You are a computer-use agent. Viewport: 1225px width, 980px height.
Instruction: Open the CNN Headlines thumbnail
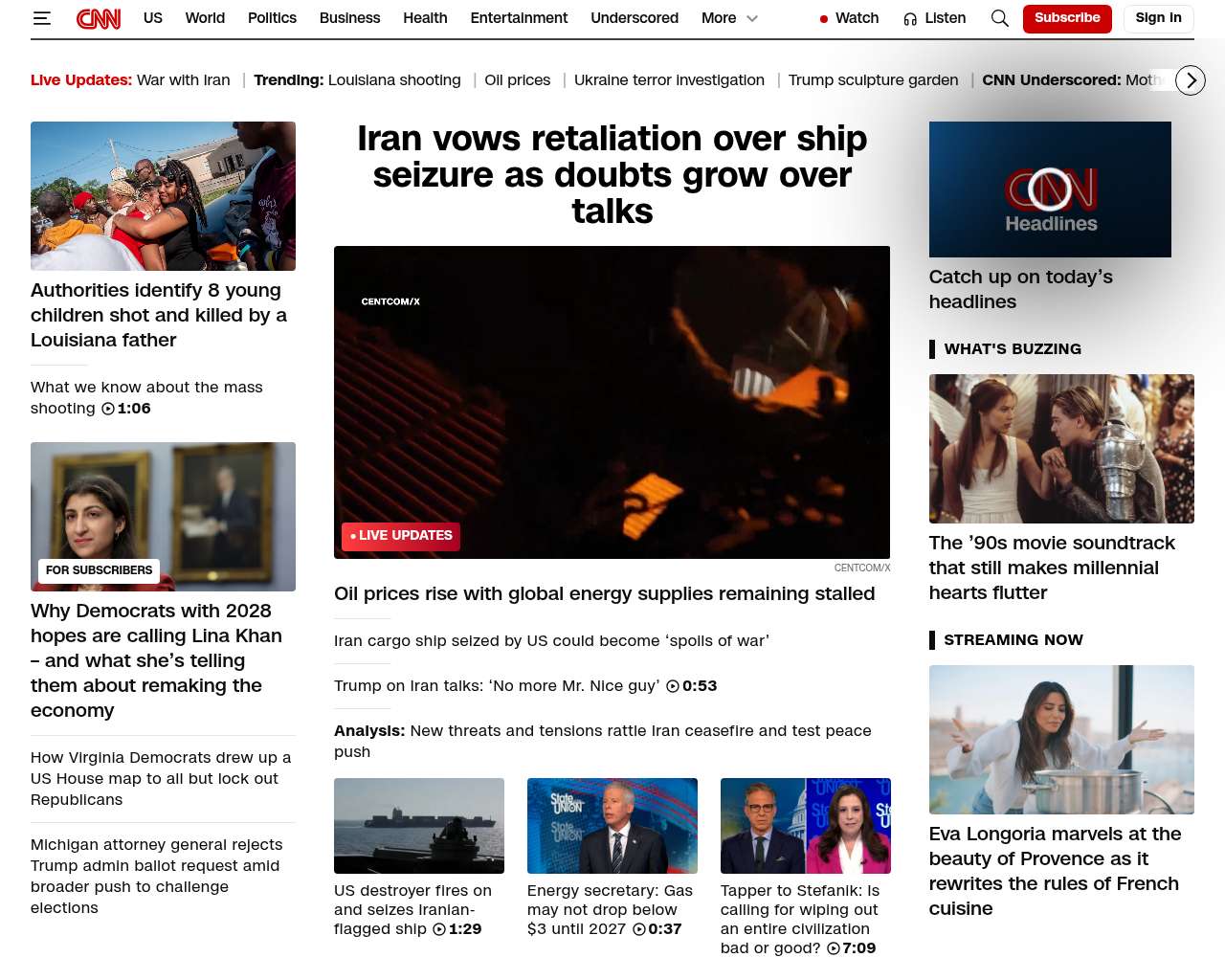1050,189
